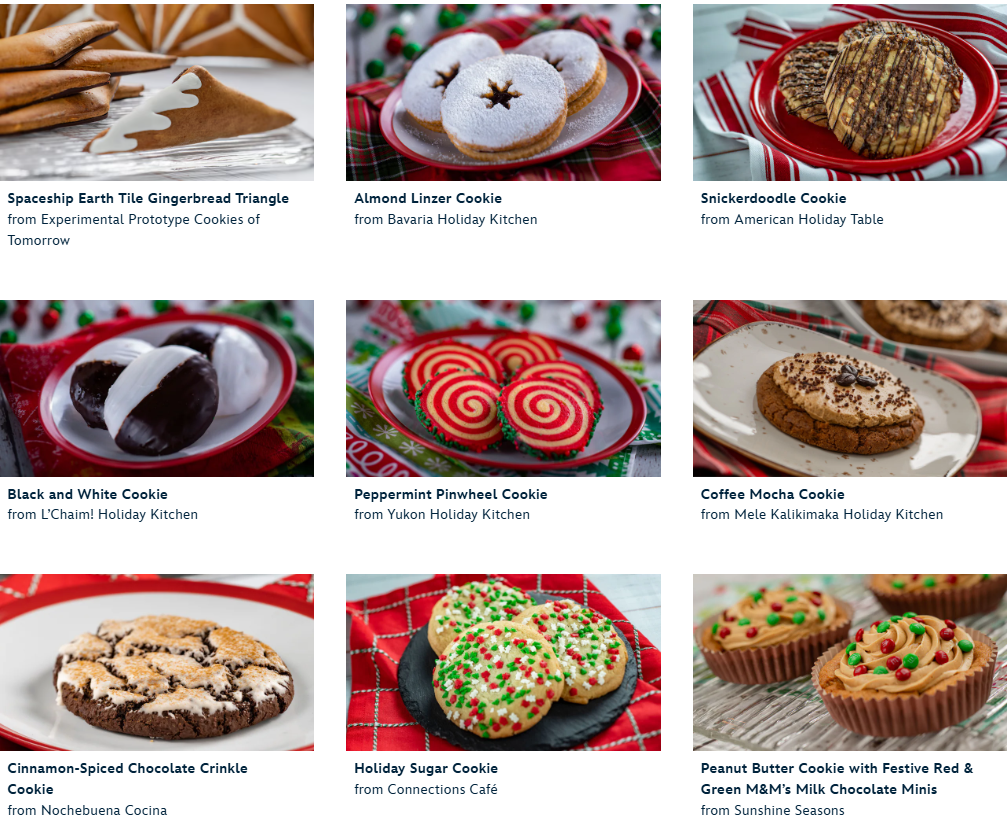Open 'from Mele Kalikimaka Holiday Kitchen' text

click(822, 514)
